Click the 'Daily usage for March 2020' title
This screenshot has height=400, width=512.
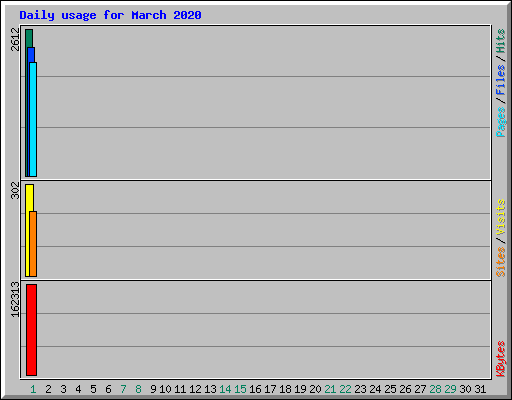pos(110,15)
